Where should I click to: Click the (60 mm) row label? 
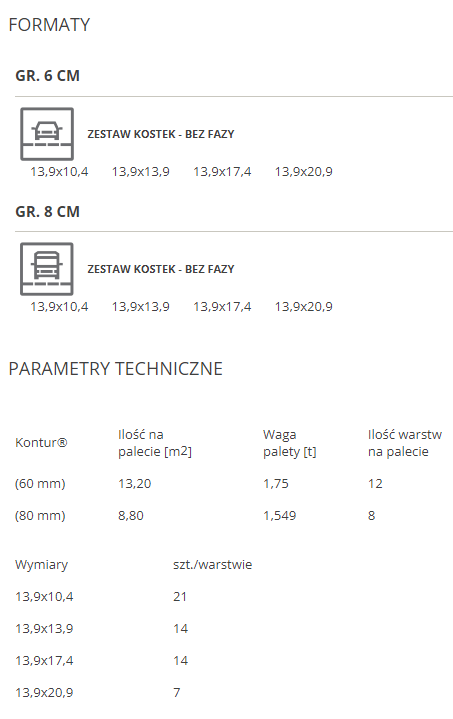point(40,484)
